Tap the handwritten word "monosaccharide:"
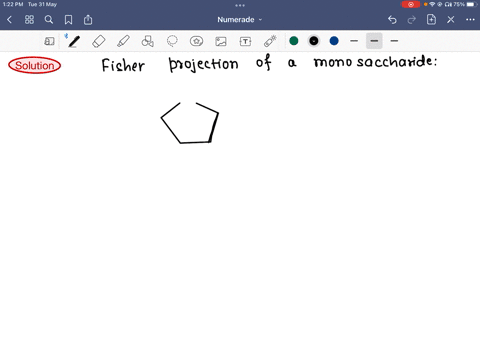 (x=375, y=62)
